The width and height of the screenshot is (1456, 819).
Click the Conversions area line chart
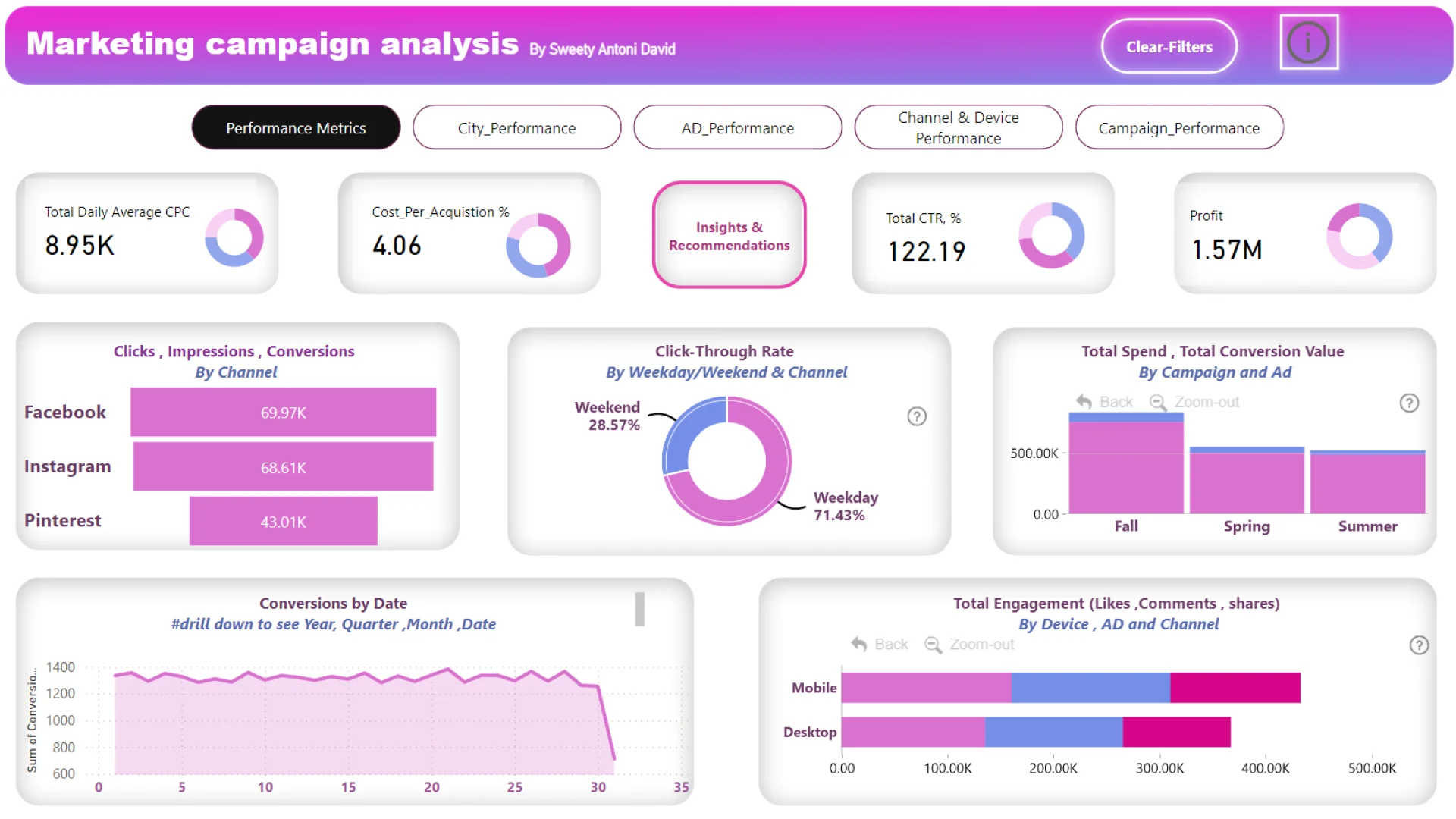click(x=364, y=720)
